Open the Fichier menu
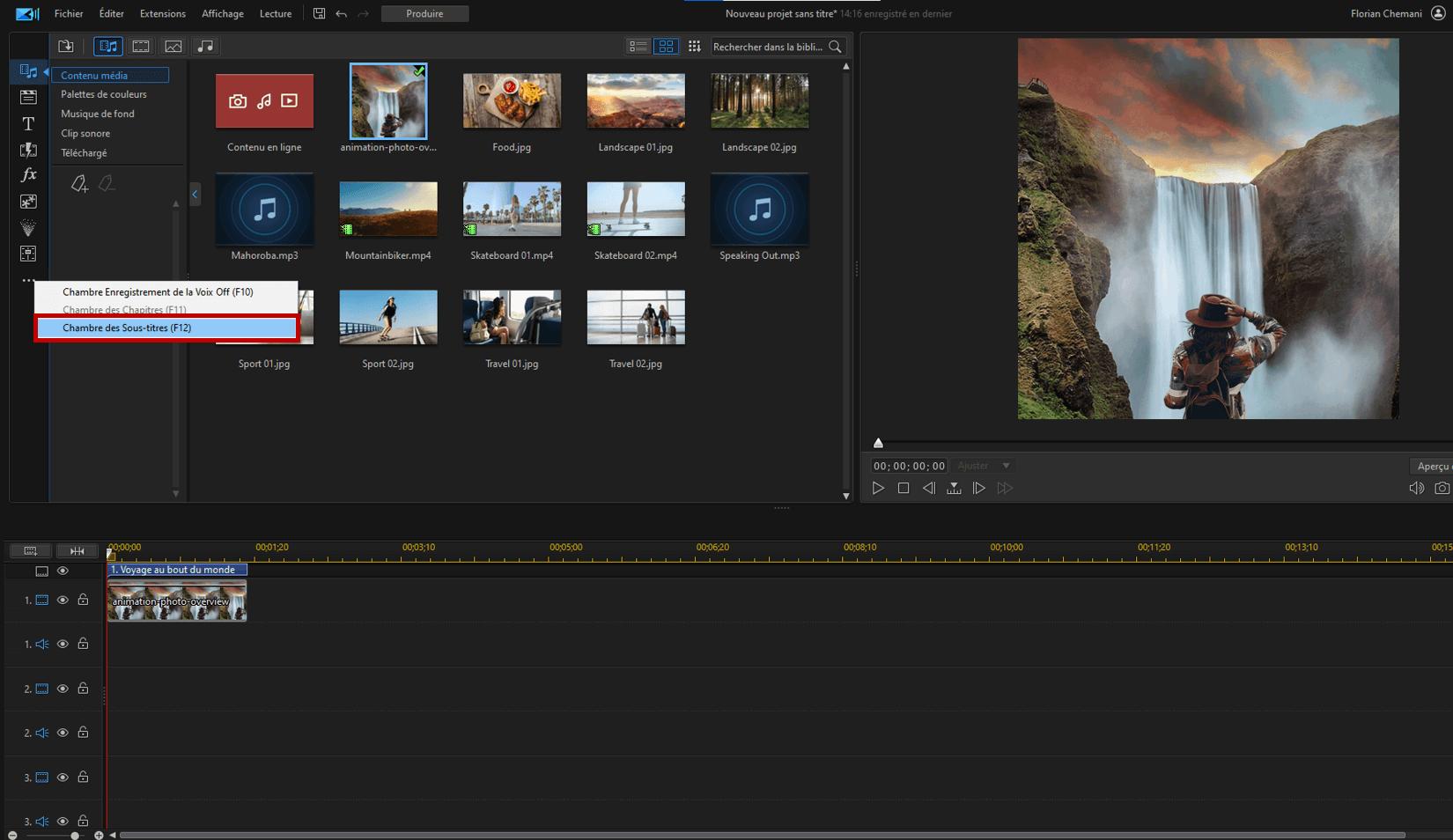 tap(69, 13)
